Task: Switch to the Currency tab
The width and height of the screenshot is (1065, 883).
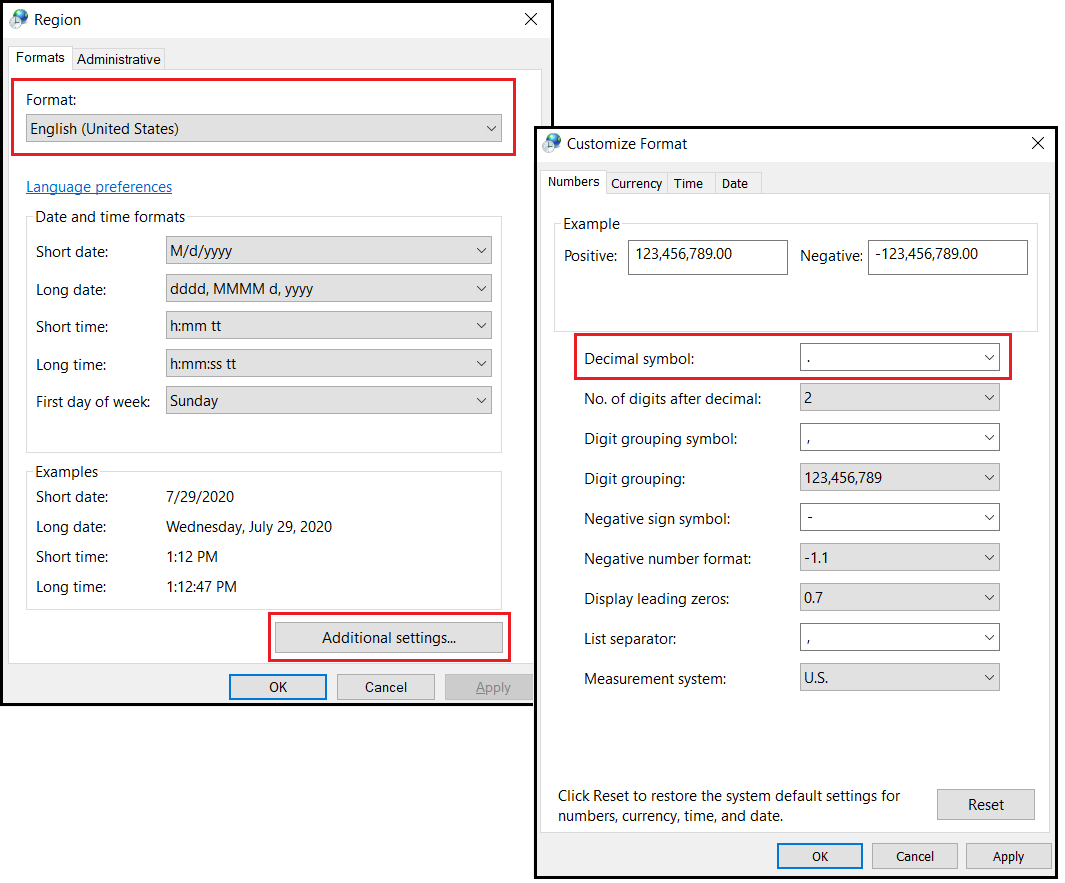Action: coord(636,183)
